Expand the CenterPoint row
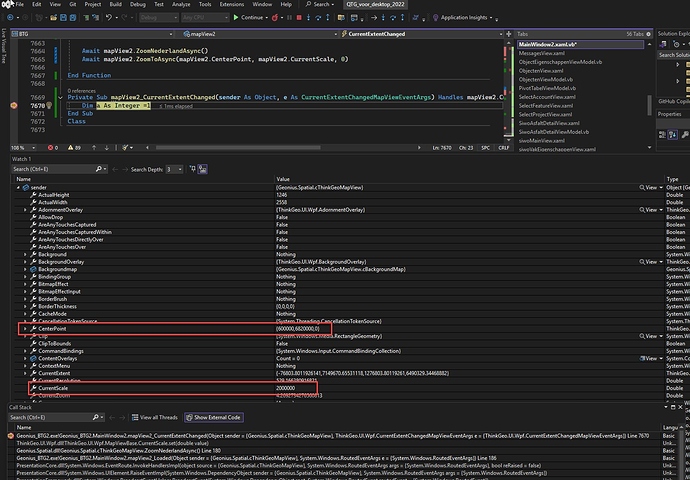This screenshot has width=690, height=480. click(25, 329)
